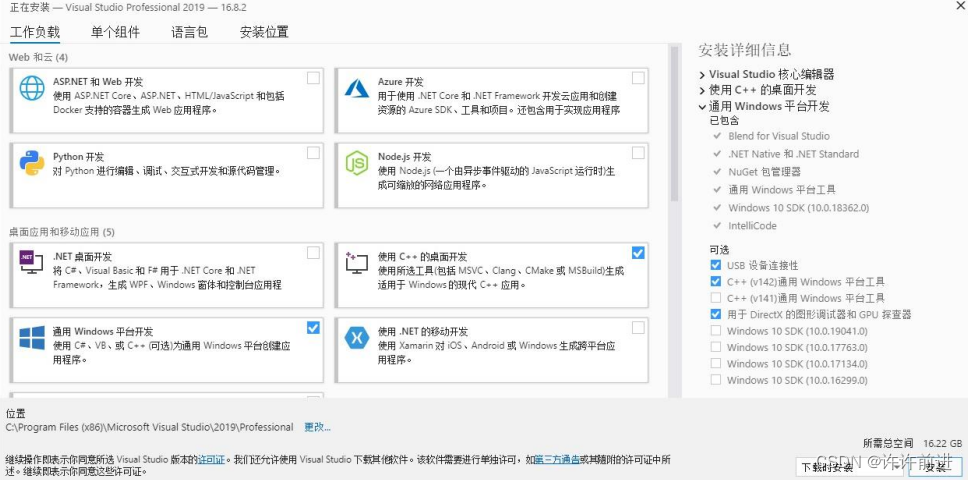Select the Python 开发 title text
The image size is (968, 480).
coord(78,157)
